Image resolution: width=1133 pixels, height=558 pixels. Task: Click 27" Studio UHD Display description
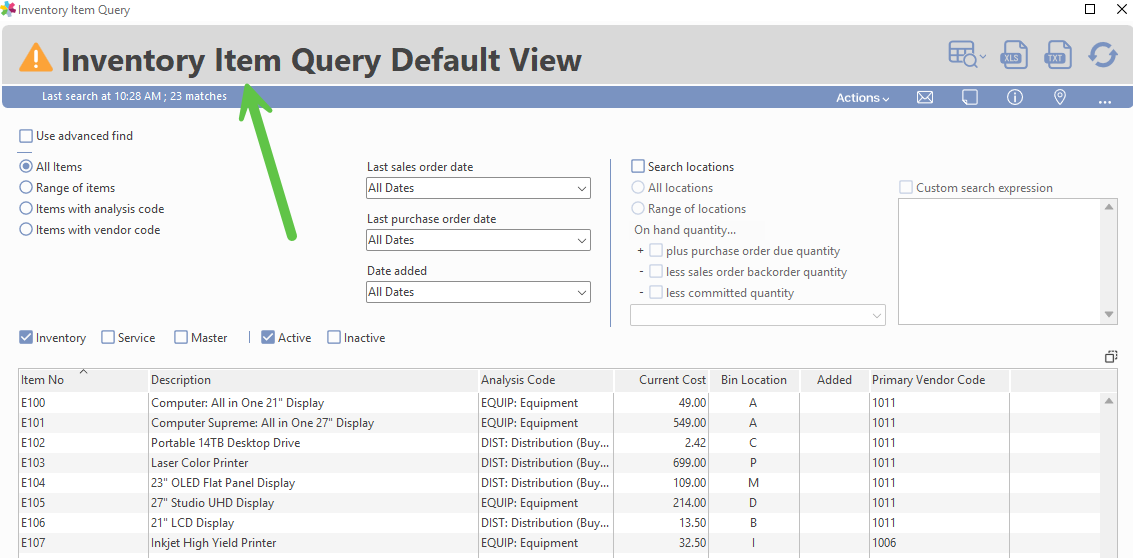click(212, 503)
